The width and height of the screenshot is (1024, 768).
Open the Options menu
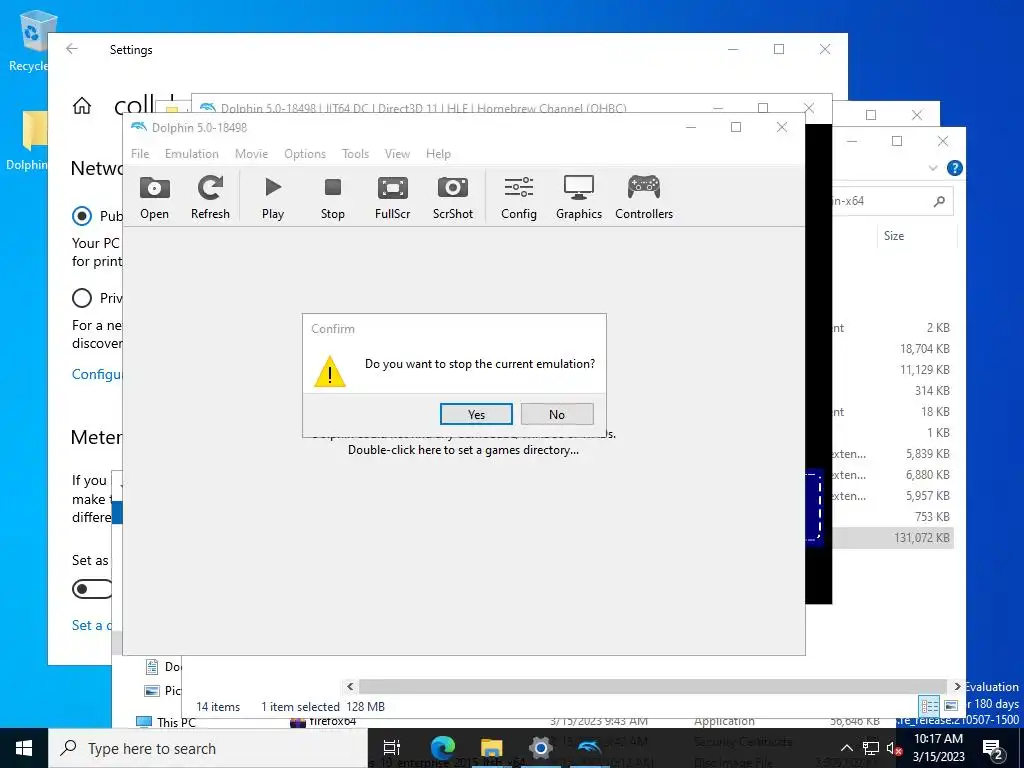304,153
